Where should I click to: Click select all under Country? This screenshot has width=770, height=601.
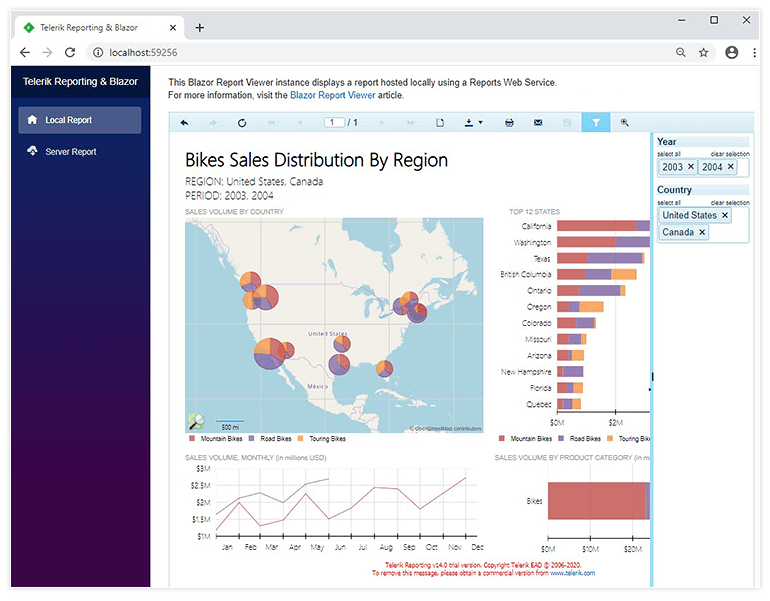[669, 202]
